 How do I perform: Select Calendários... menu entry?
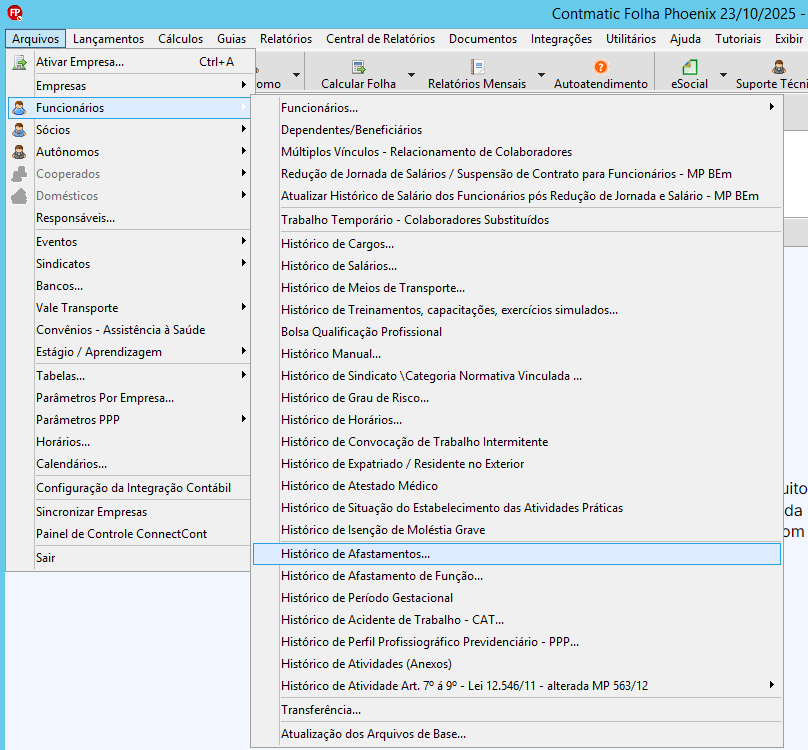129,464
